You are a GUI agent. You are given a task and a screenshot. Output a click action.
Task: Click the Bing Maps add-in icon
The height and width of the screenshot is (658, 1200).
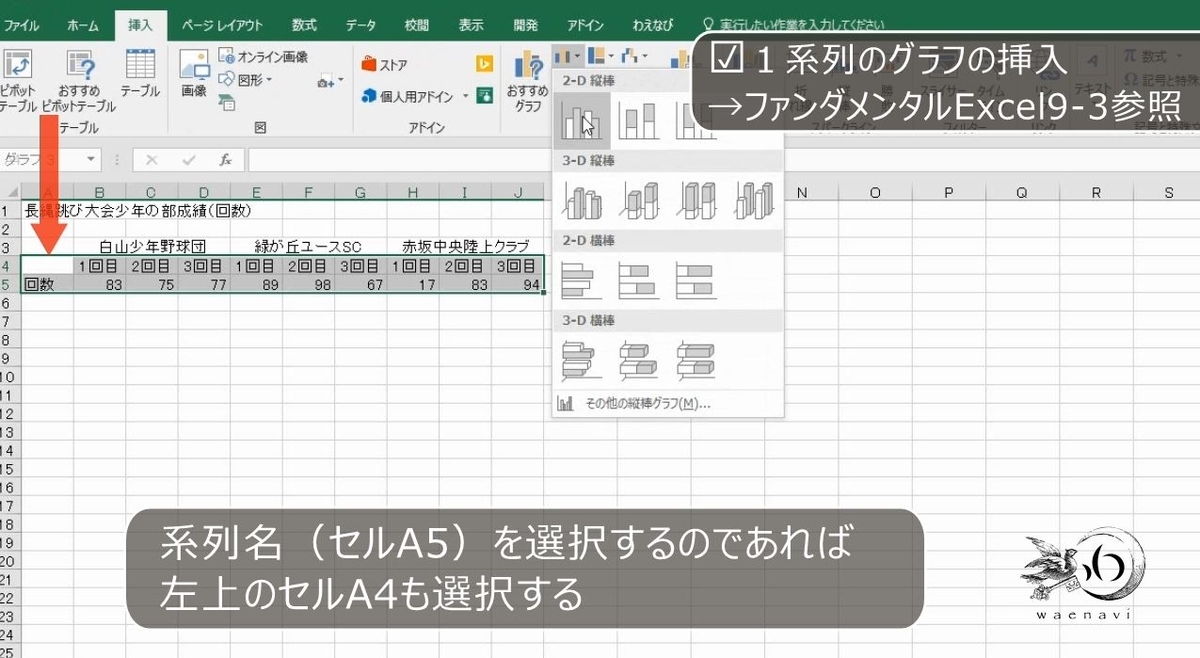coord(485,65)
